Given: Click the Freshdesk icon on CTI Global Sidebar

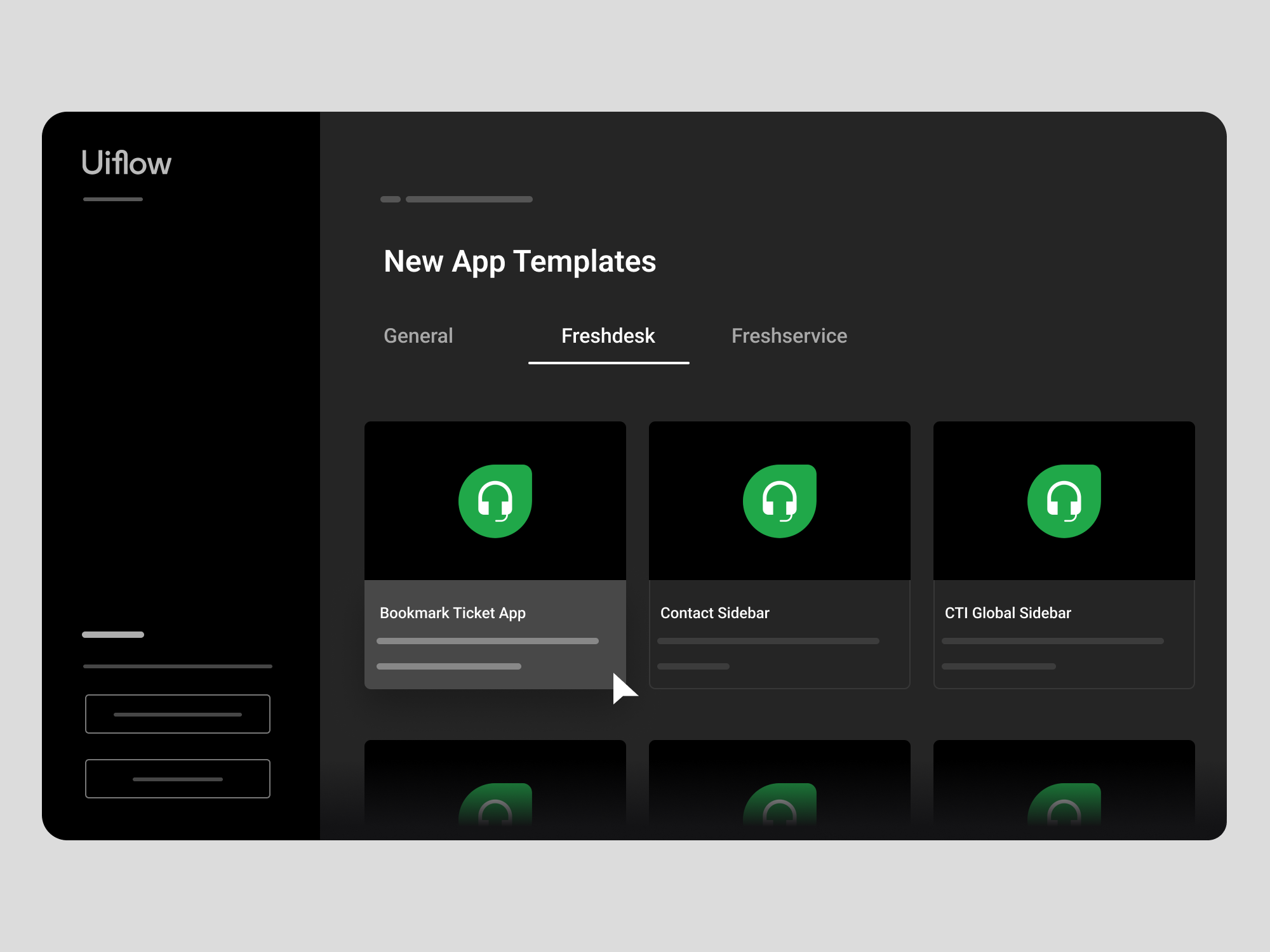Looking at the screenshot, I should pyautogui.click(x=1064, y=501).
